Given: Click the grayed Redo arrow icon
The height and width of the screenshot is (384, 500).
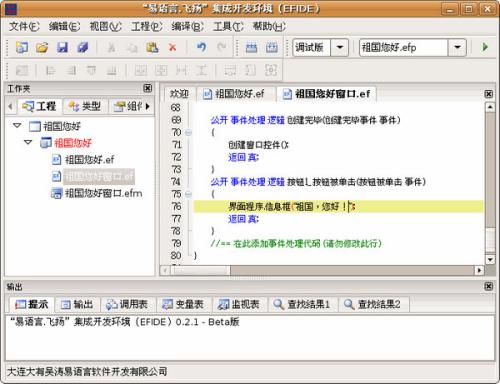Looking at the screenshot, I should [222, 47].
